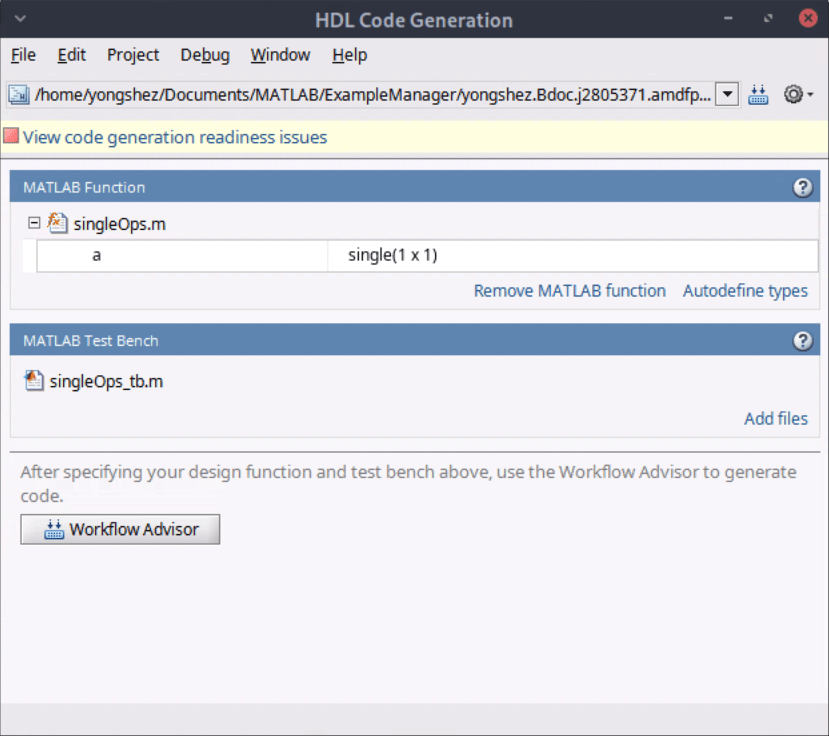Click the singleOps.m function file icon
The height and width of the screenshot is (736, 829).
tap(58, 224)
